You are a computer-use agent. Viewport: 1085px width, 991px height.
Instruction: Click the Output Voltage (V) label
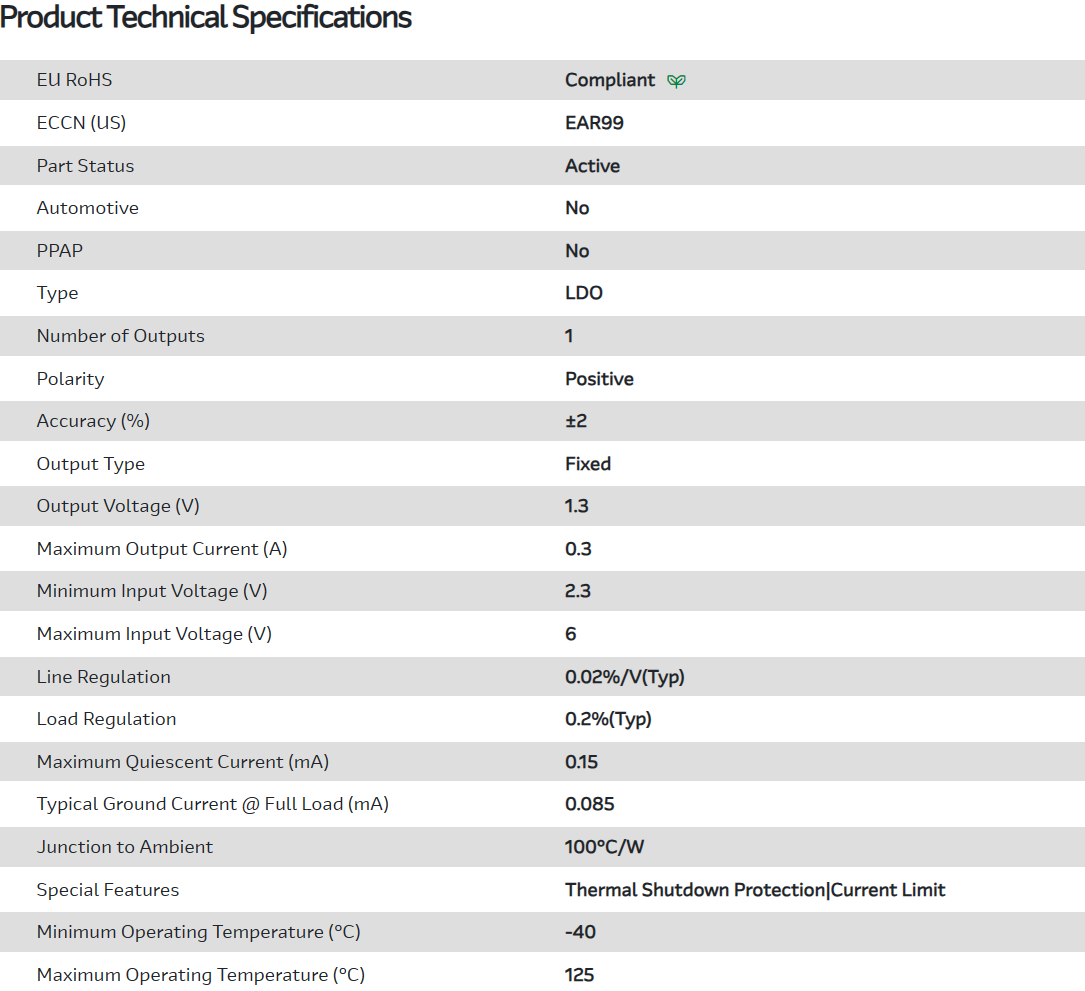(x=118, y=506)
